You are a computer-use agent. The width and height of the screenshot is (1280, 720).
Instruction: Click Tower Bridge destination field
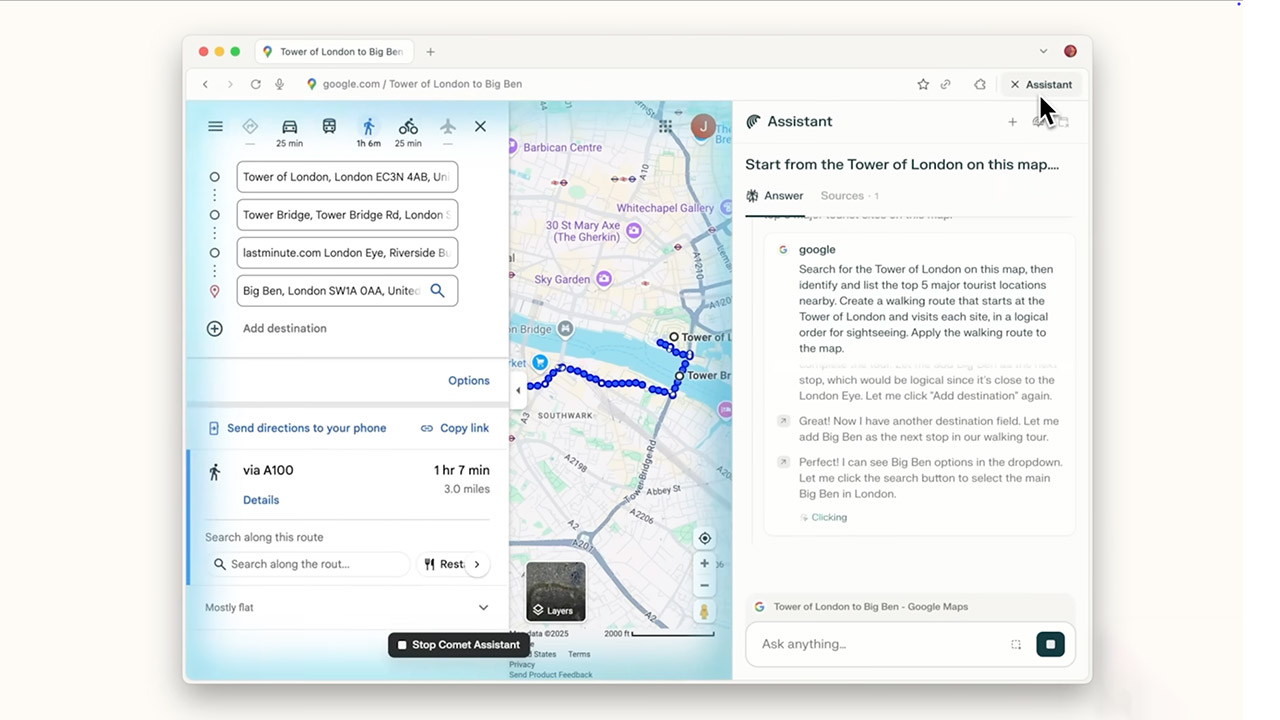[347, 215]
